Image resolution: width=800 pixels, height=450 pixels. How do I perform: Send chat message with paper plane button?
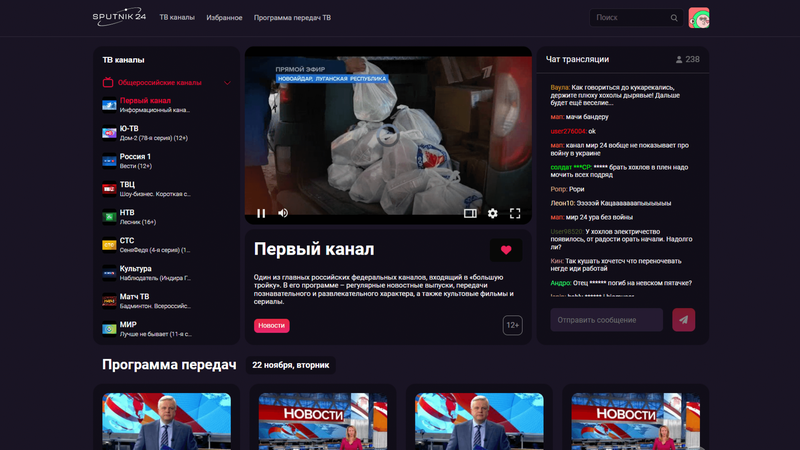coord(684,319)
